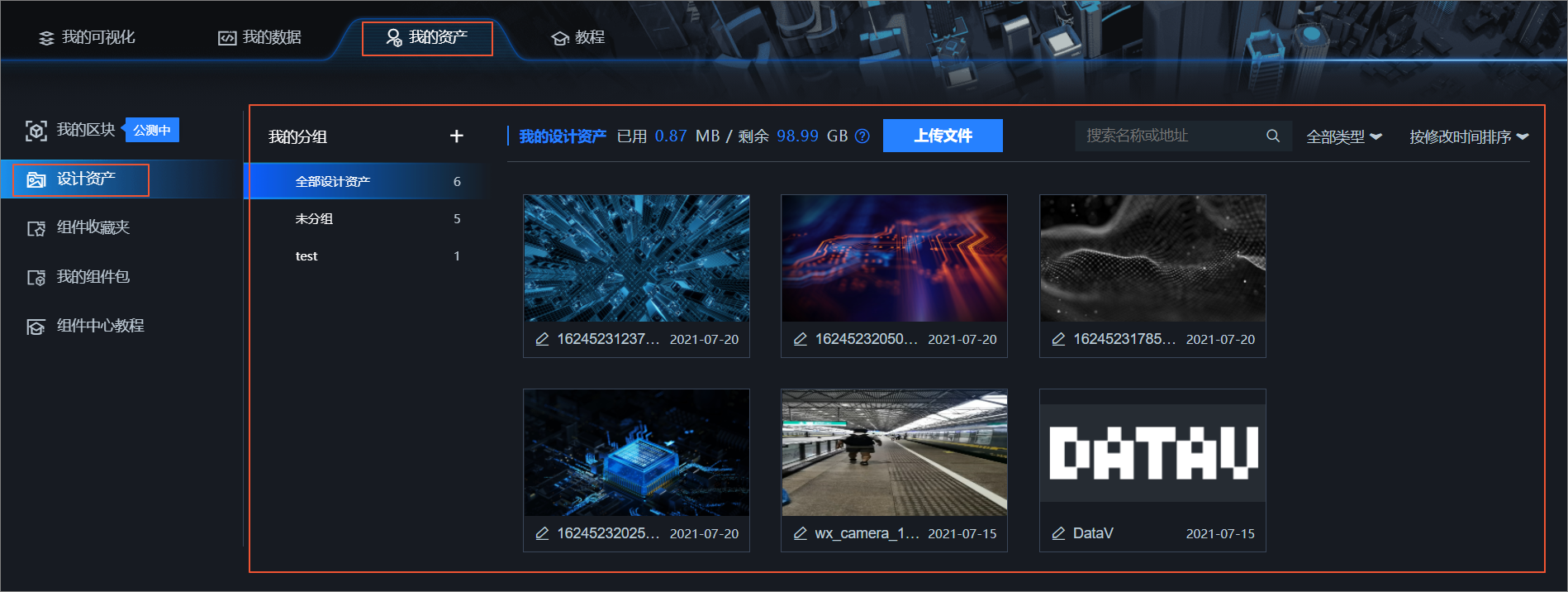This screenshot has height=592, width=1568.
Task: Click the file name 16245232025…
Action: tap(608, 533)
